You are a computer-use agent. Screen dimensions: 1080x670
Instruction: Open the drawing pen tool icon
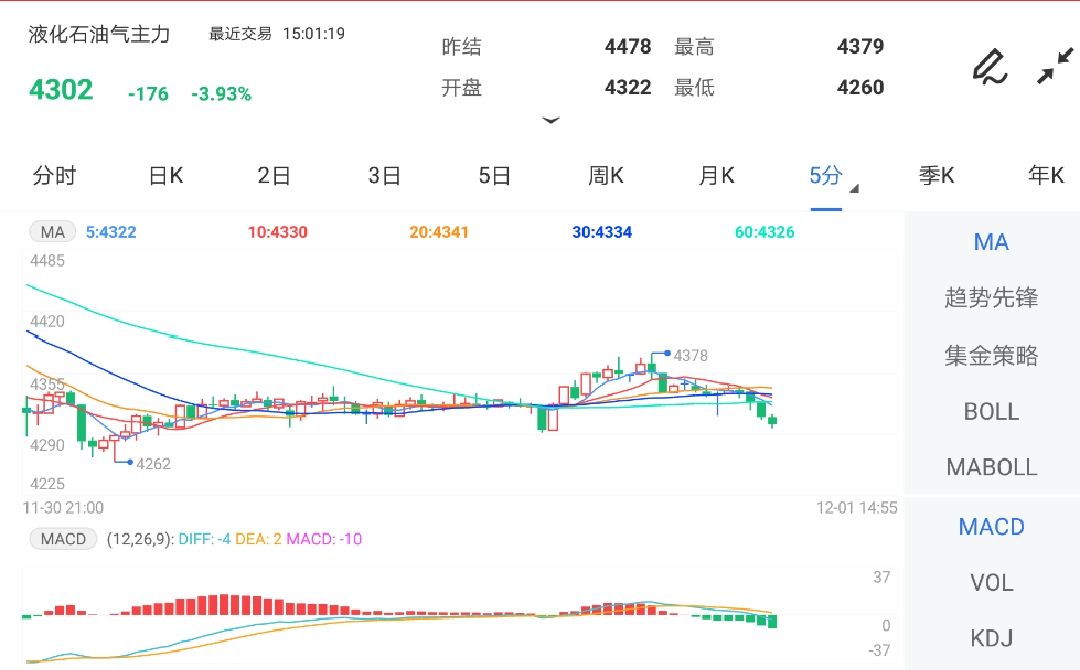(x=990, y=67)
